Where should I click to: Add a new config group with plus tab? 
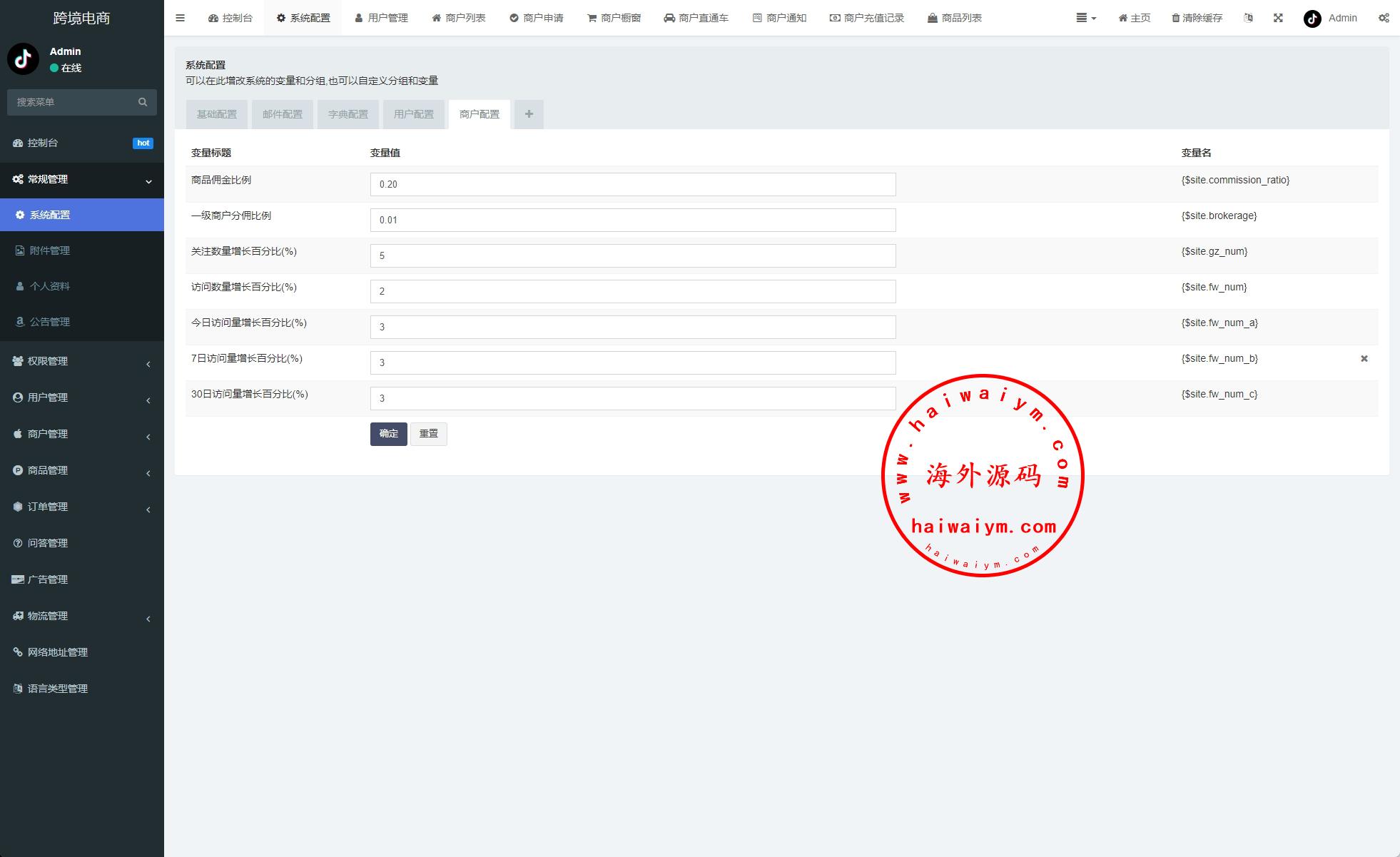pos(529,114)
